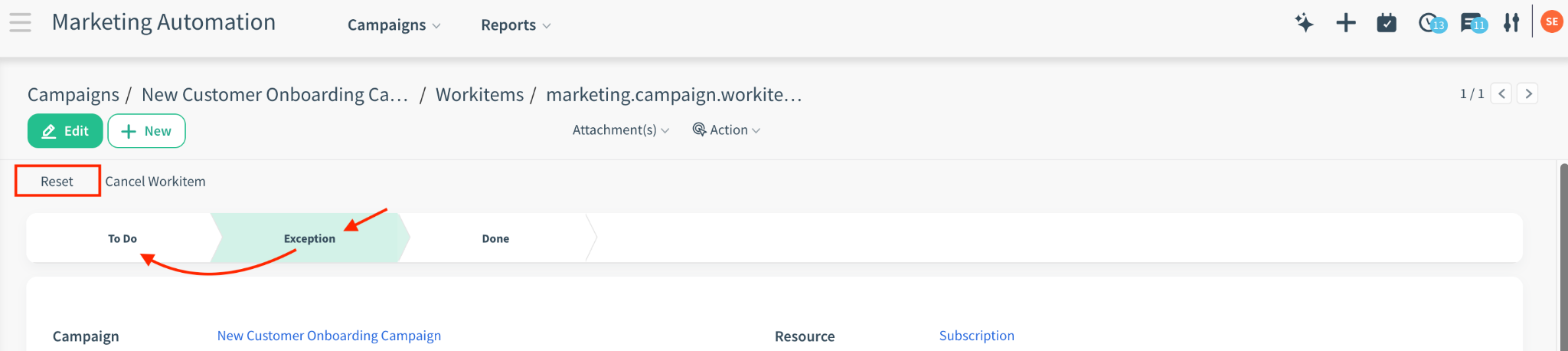
Task: Go to previous record arrow
Action: [x=1501, y=93]
